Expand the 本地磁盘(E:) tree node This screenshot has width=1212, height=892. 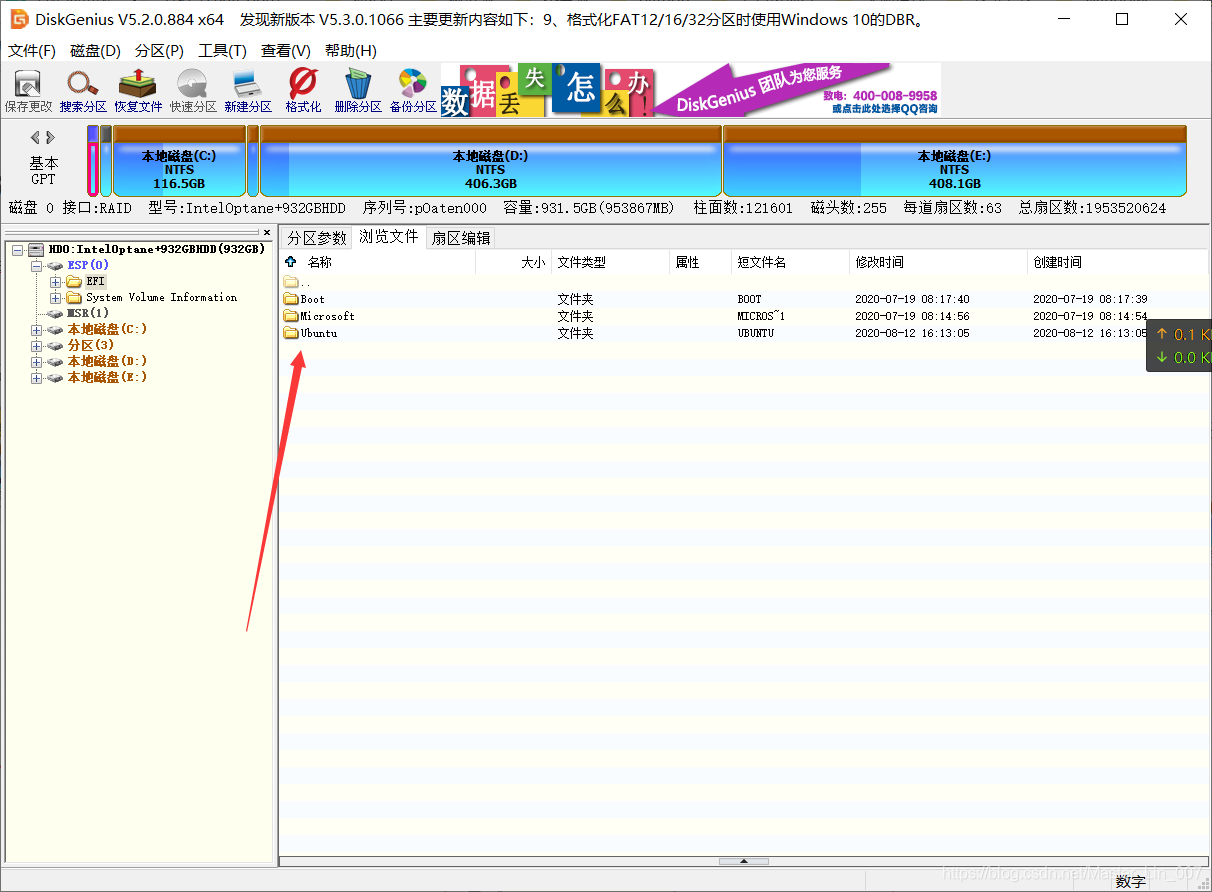(37, 377)
